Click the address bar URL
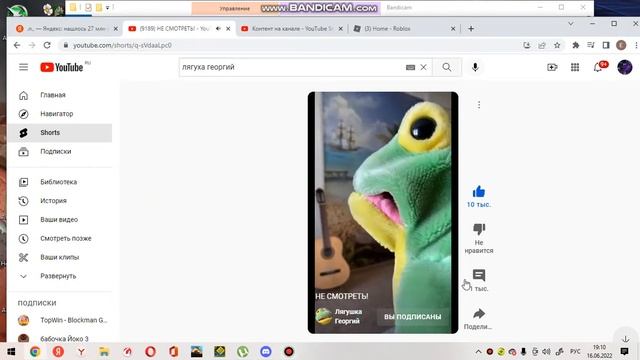Viewport: 640px width, 360px height. pyautogui.click(x=122, y=45)
